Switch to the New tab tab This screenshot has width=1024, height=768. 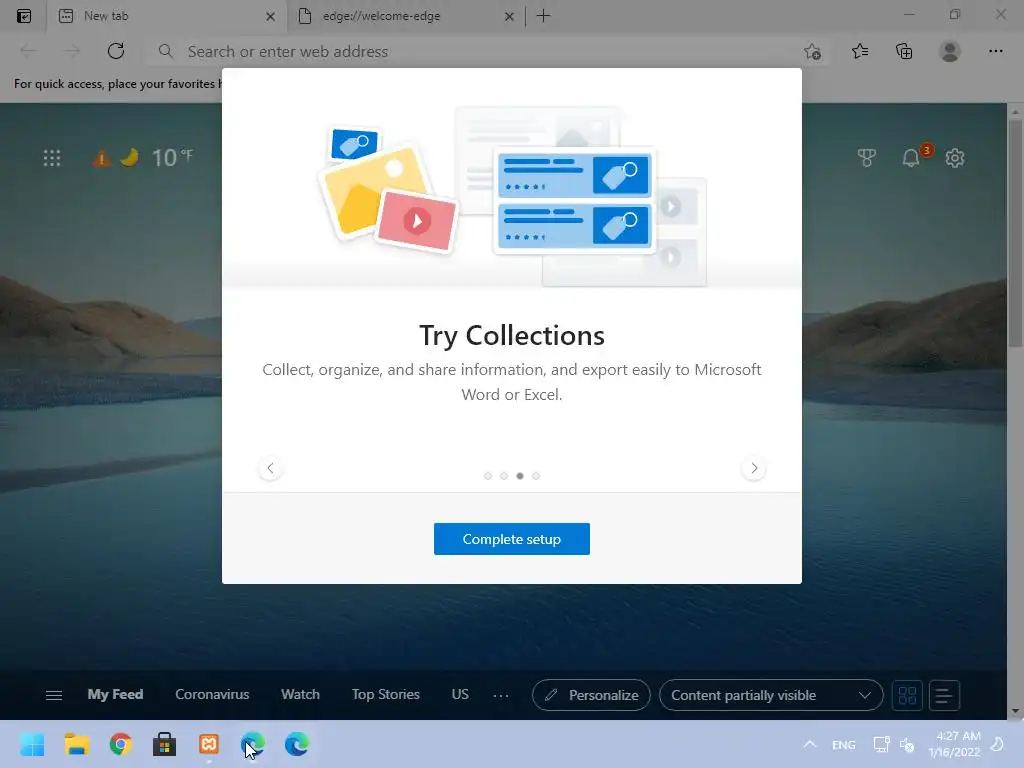coord(167,16)
